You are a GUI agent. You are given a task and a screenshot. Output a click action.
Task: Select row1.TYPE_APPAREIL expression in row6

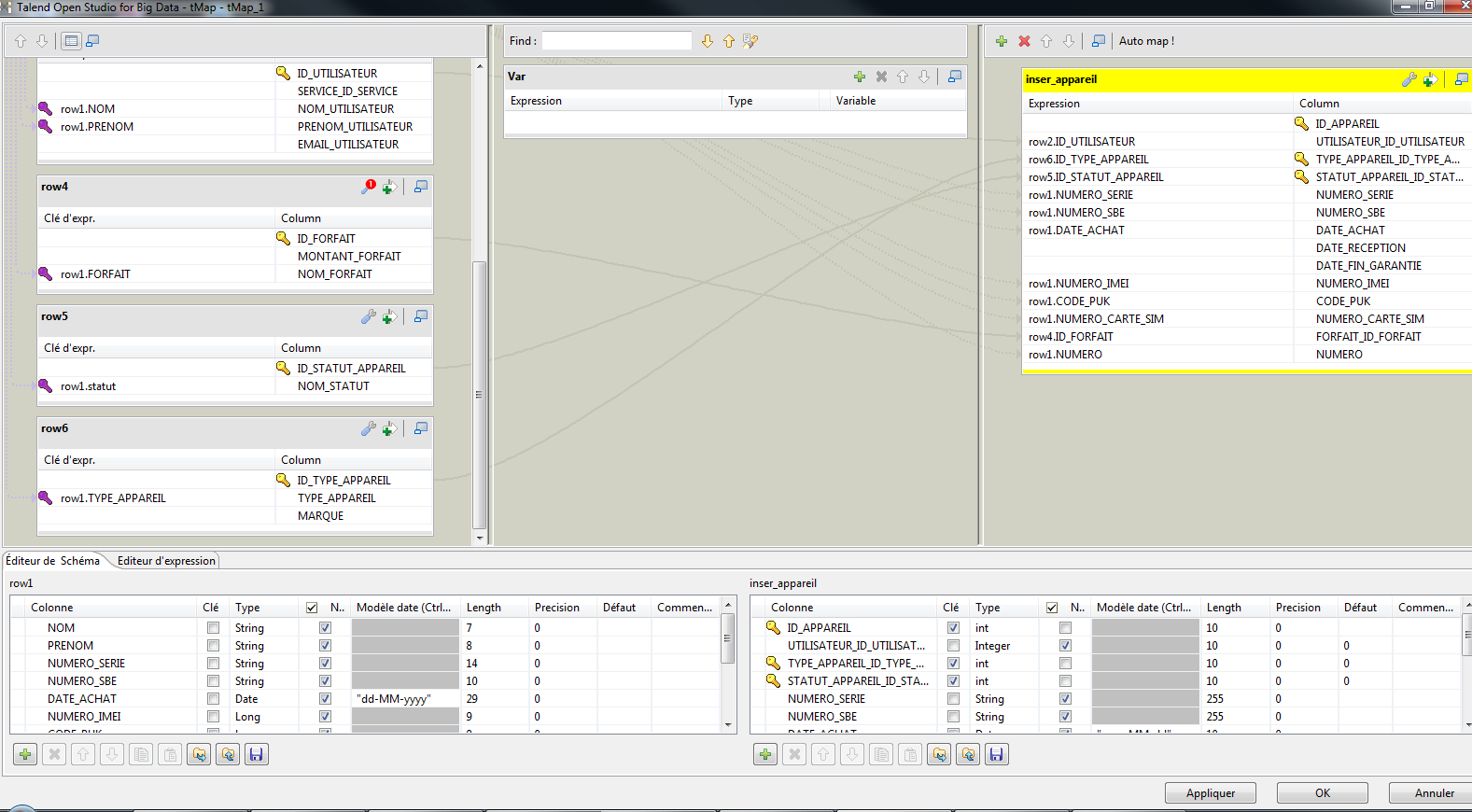click(113, 498)
